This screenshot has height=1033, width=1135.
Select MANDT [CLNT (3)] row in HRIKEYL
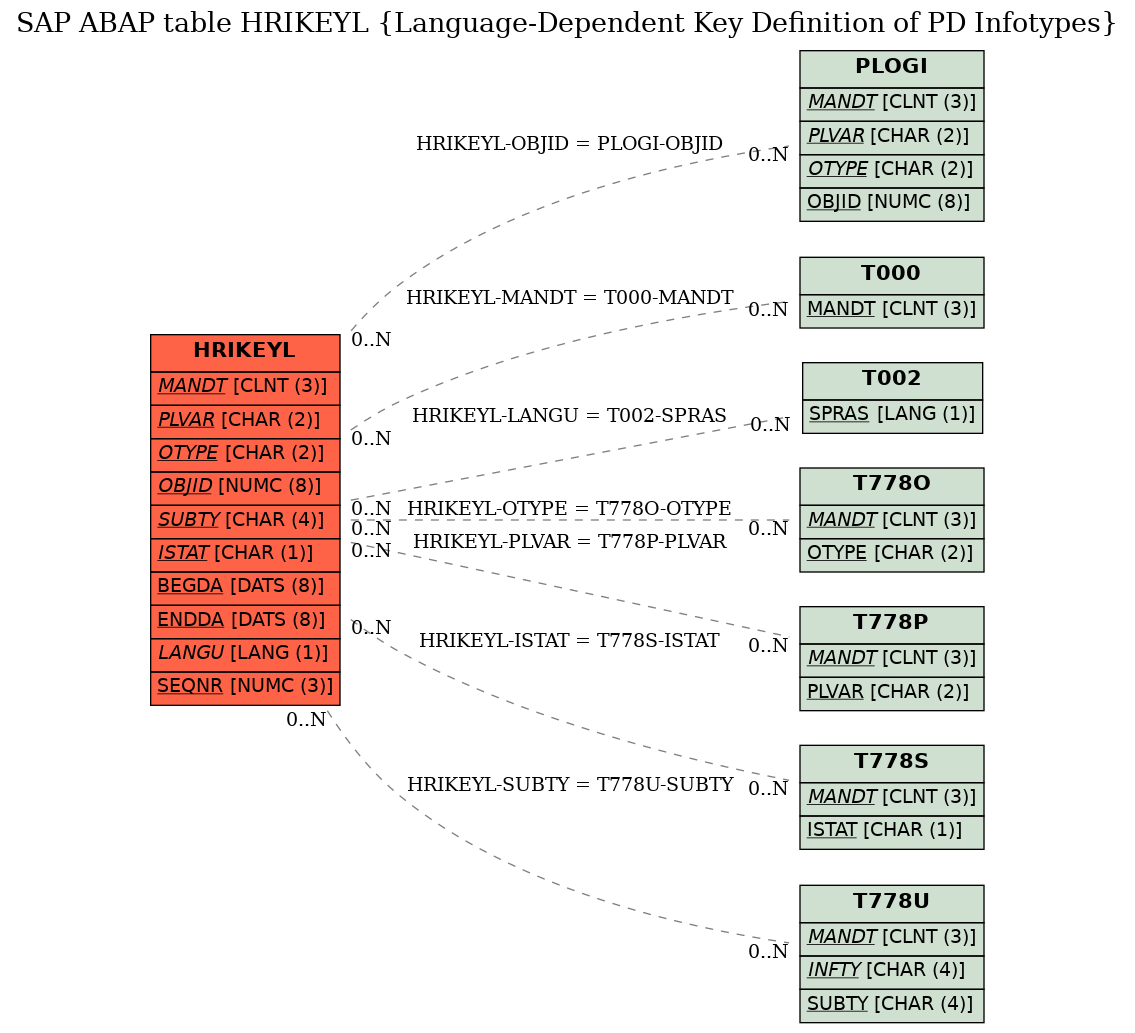point(245,387)
